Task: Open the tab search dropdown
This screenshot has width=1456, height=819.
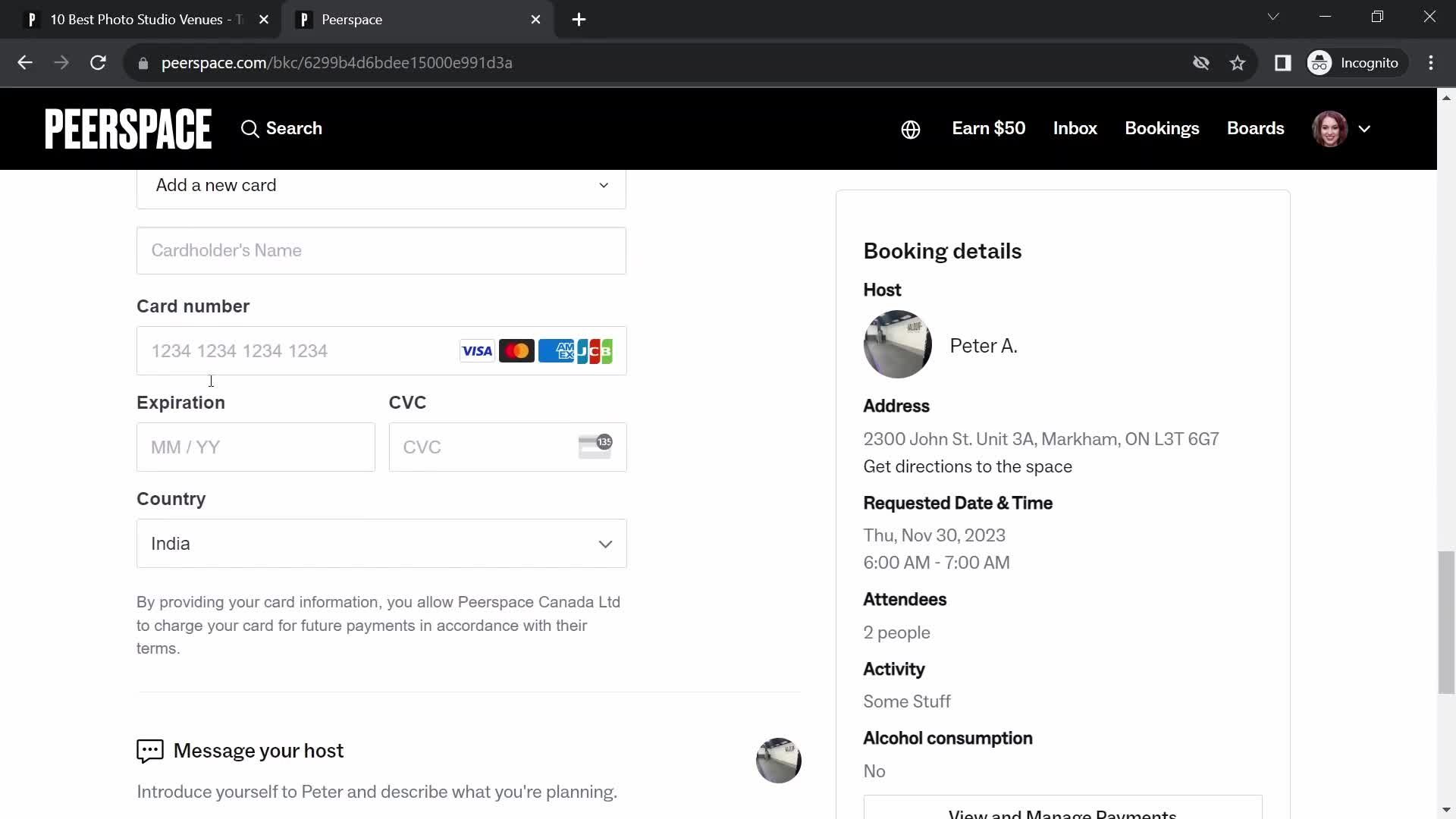Action: tap(1273, 17)
